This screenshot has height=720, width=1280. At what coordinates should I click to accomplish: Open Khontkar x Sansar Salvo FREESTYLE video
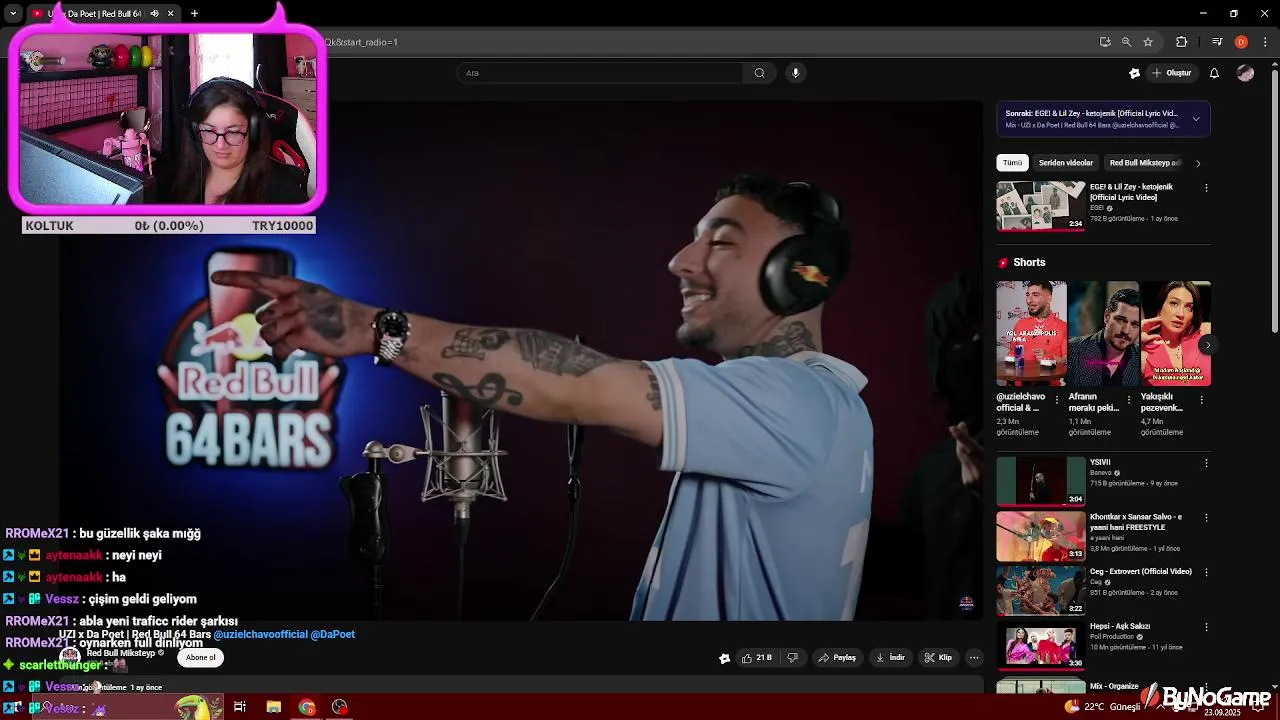[1040, 536]
